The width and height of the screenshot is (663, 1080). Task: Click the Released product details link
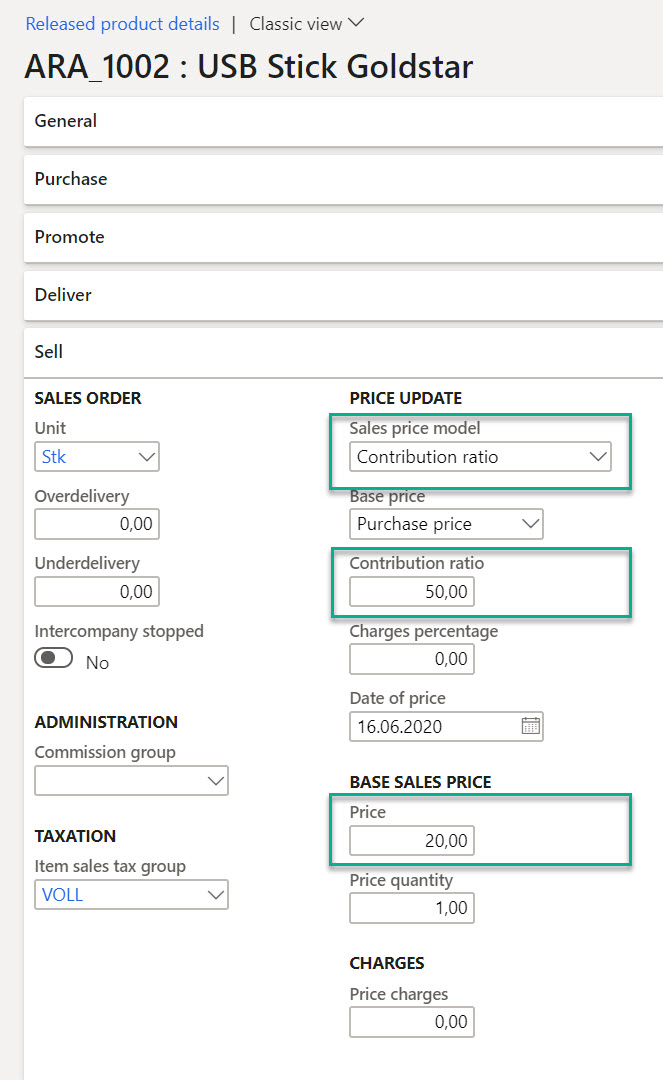coord(122,23)
